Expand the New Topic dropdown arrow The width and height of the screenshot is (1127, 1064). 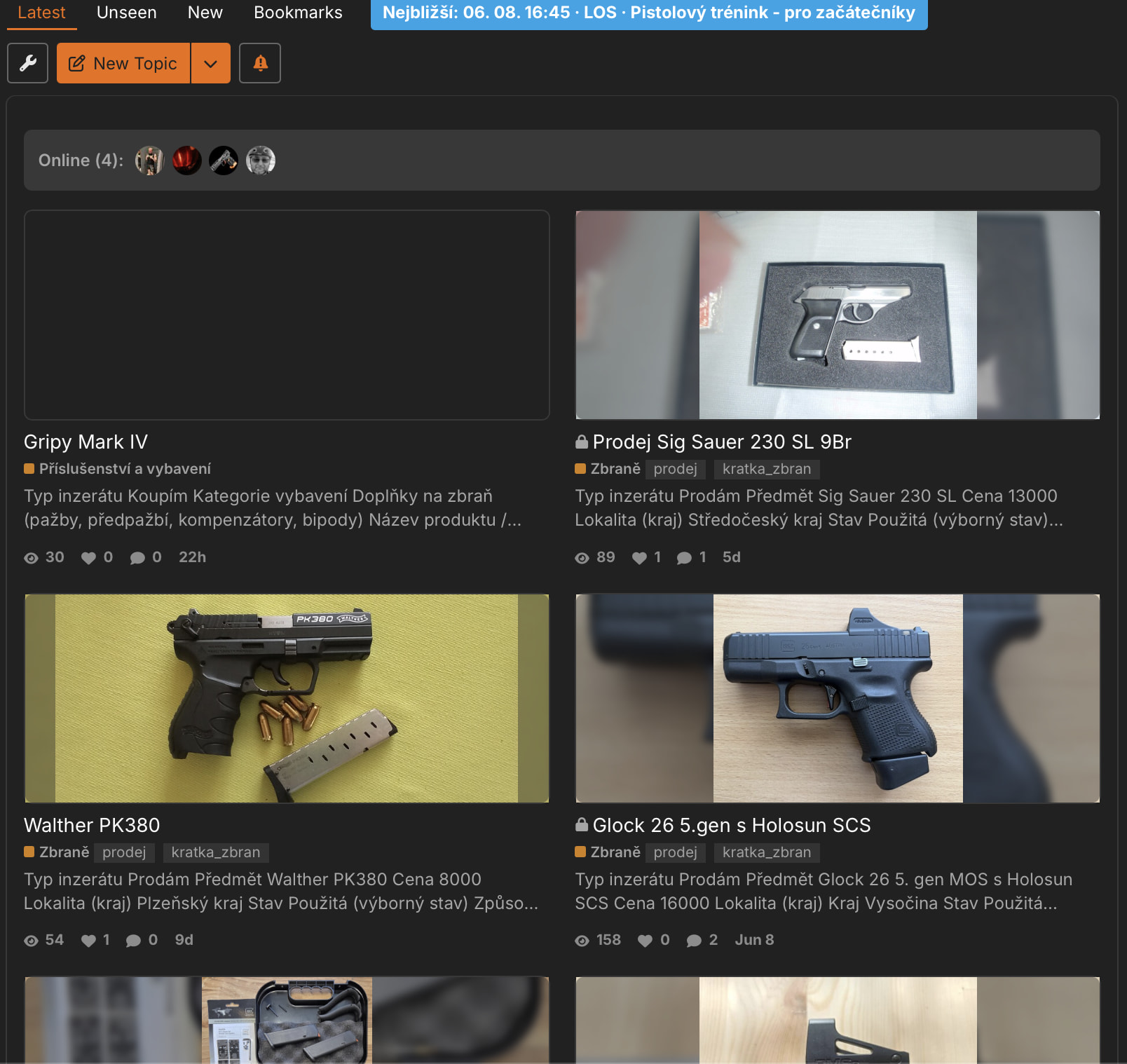tap(210, 63)
